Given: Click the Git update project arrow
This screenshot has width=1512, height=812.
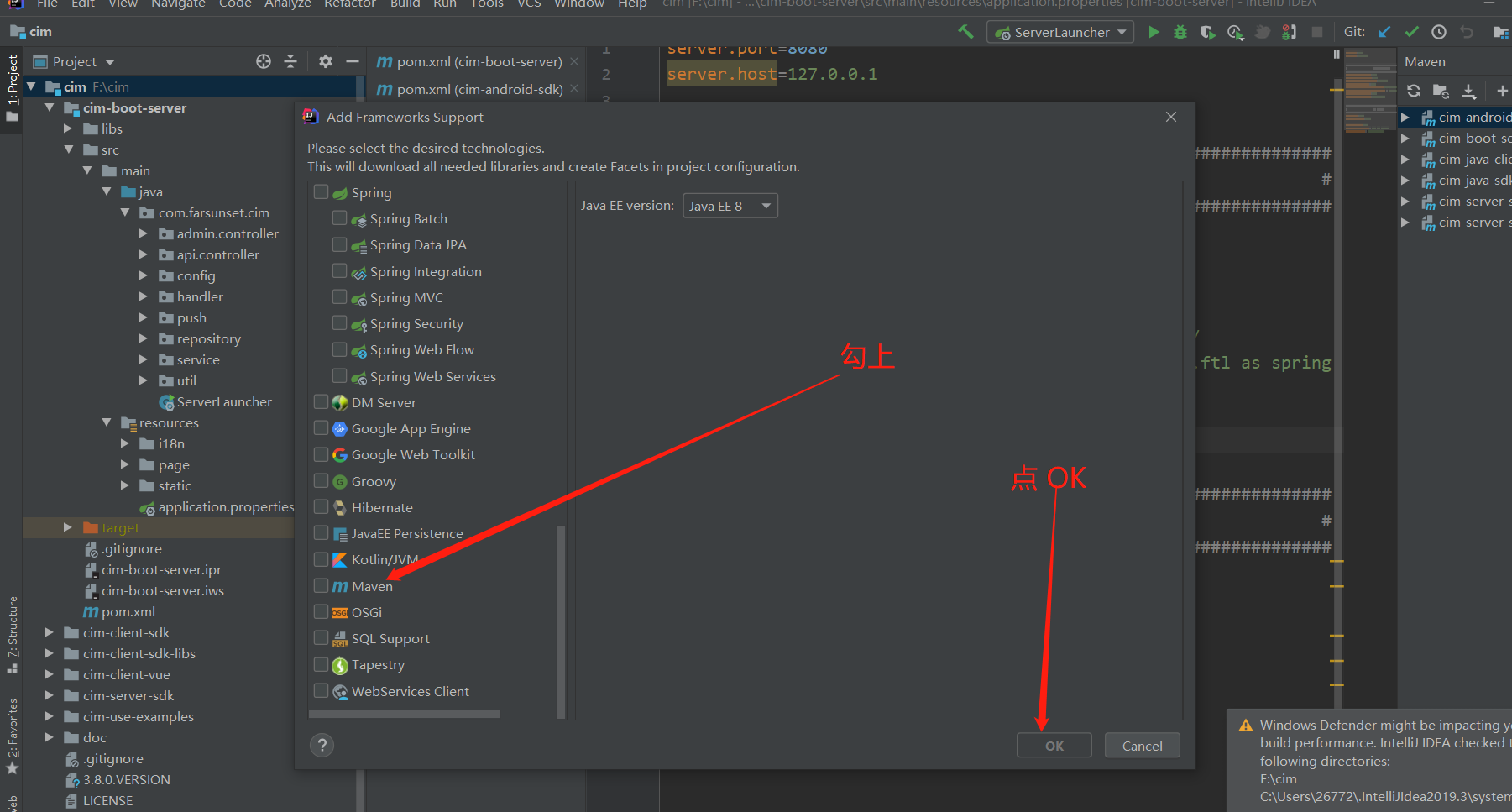Looking at the screenshot, I should pyautogui.click(x=1384, y=32).
